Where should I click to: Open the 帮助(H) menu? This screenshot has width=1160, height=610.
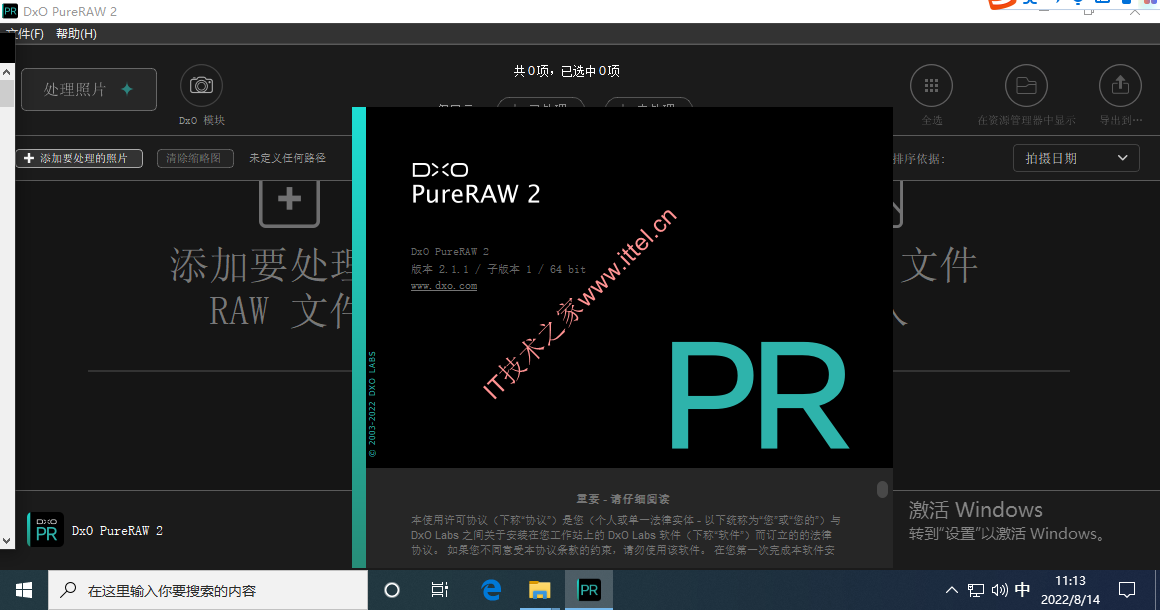(76, 34)
